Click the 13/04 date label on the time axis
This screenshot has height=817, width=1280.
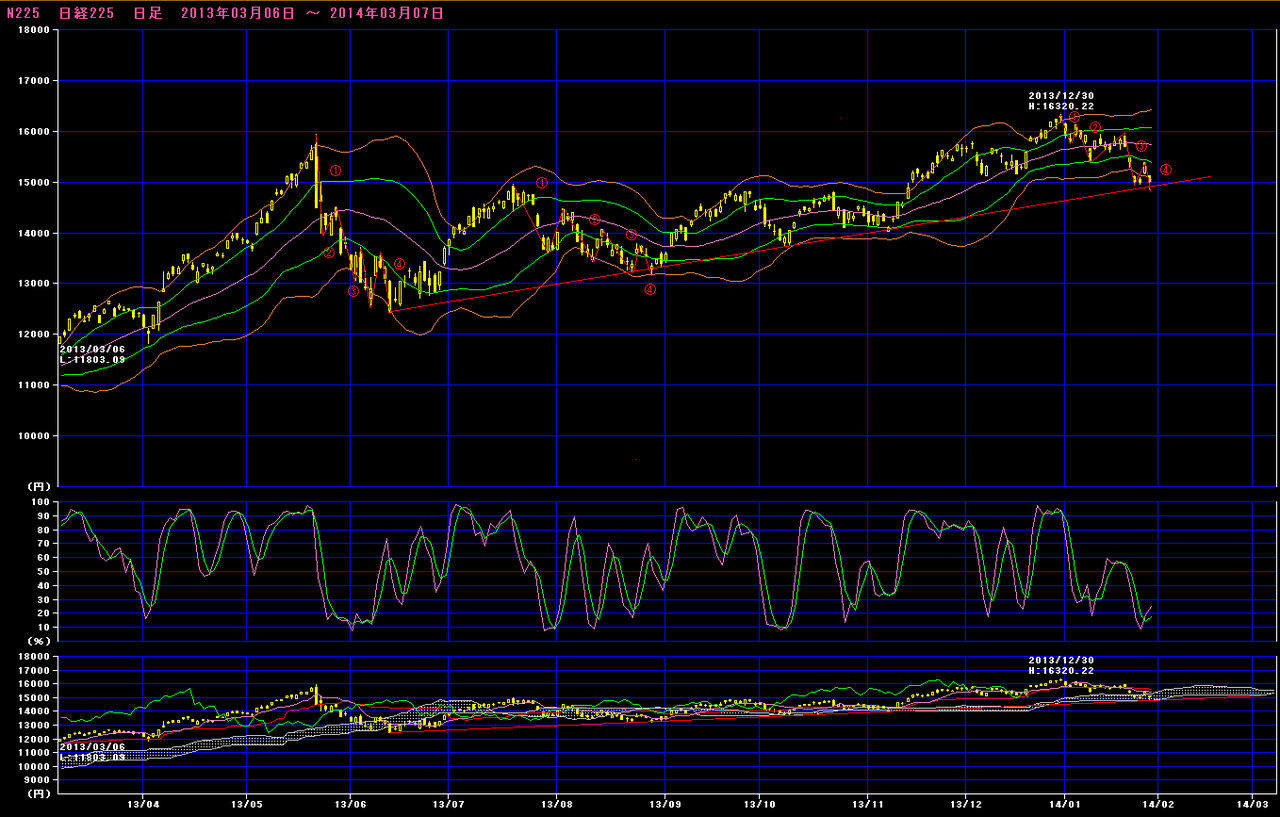[x=143, y=803]
